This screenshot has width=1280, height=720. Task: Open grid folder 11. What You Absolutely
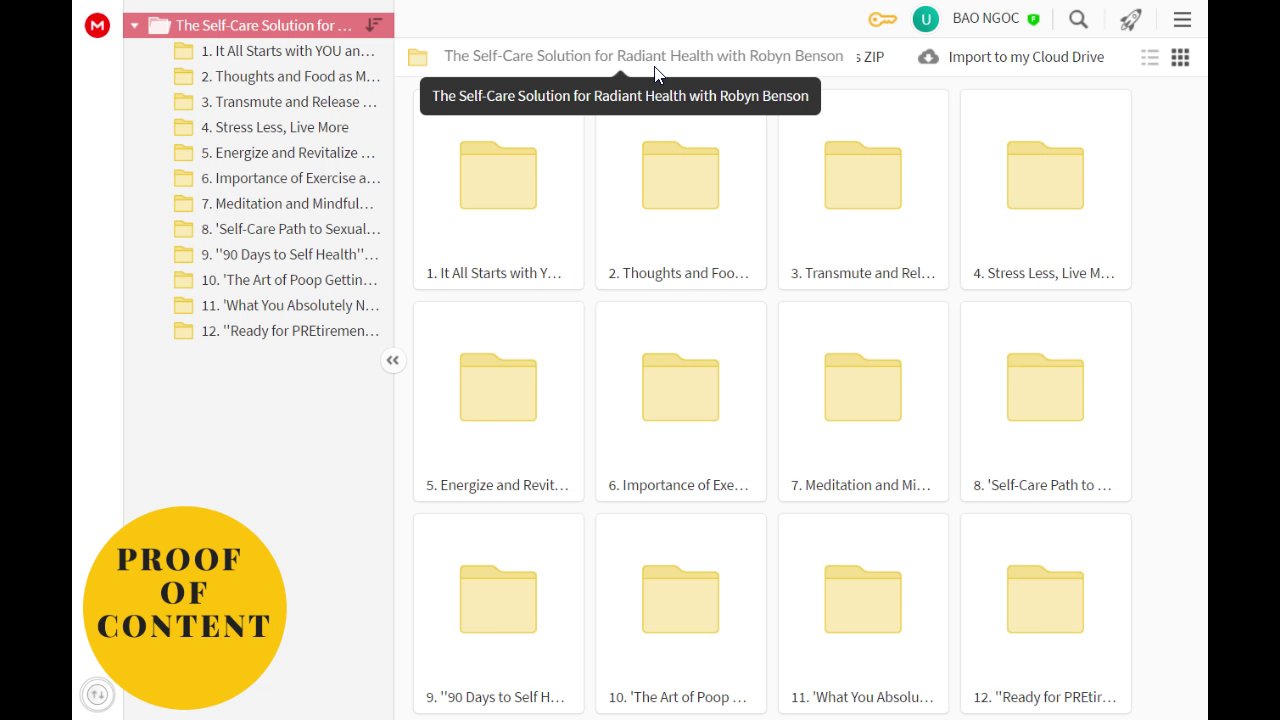pyautogui.click(x=863, y=613)
